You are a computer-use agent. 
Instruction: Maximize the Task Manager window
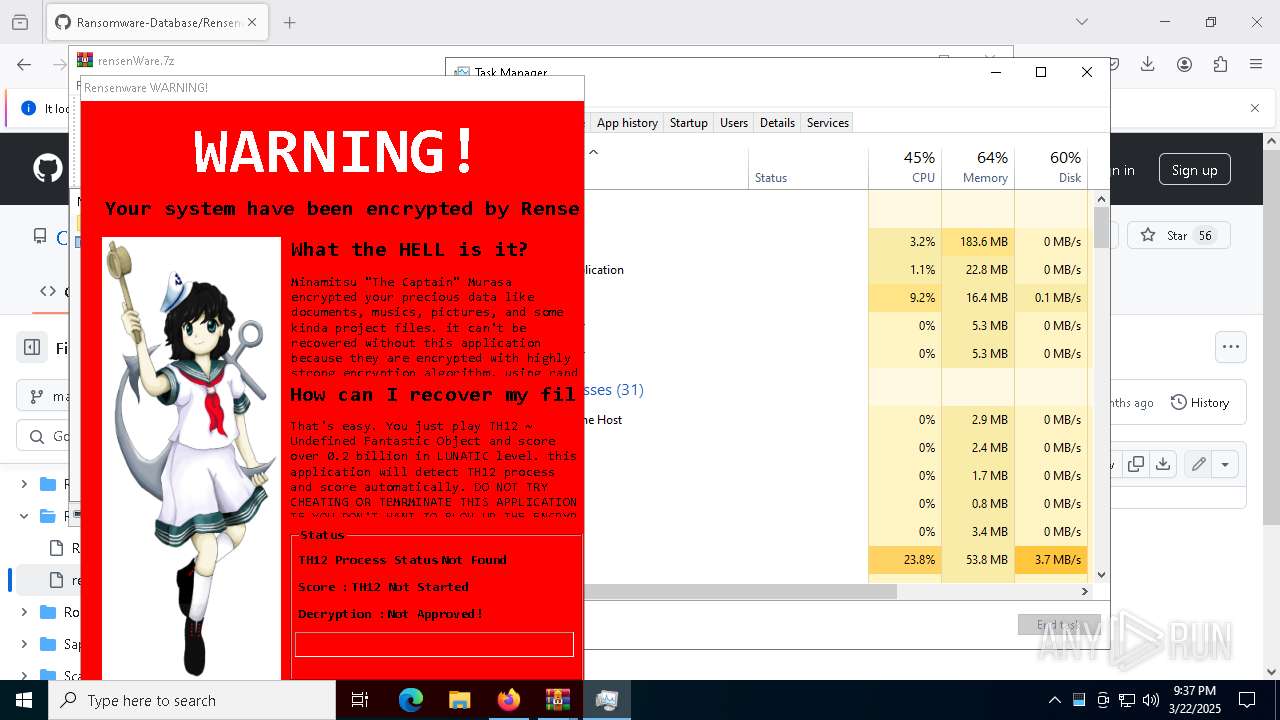pyautogui.click(x=1041, y=72)
